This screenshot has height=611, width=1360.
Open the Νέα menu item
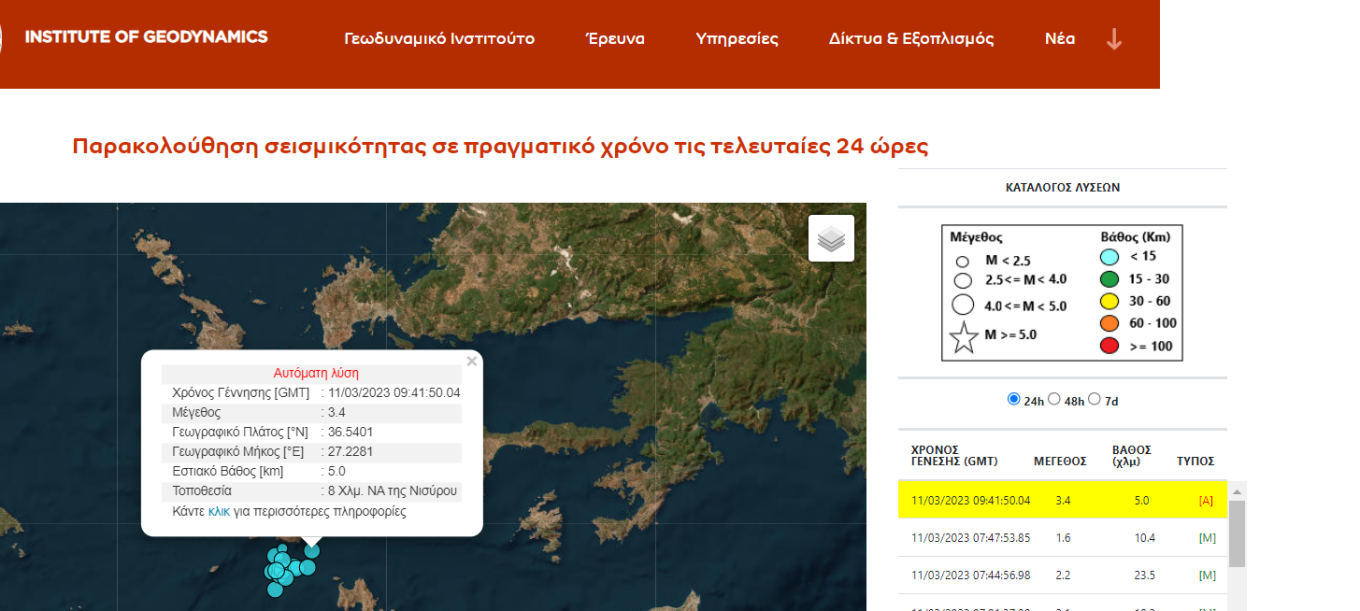[x=1060, y=39]
